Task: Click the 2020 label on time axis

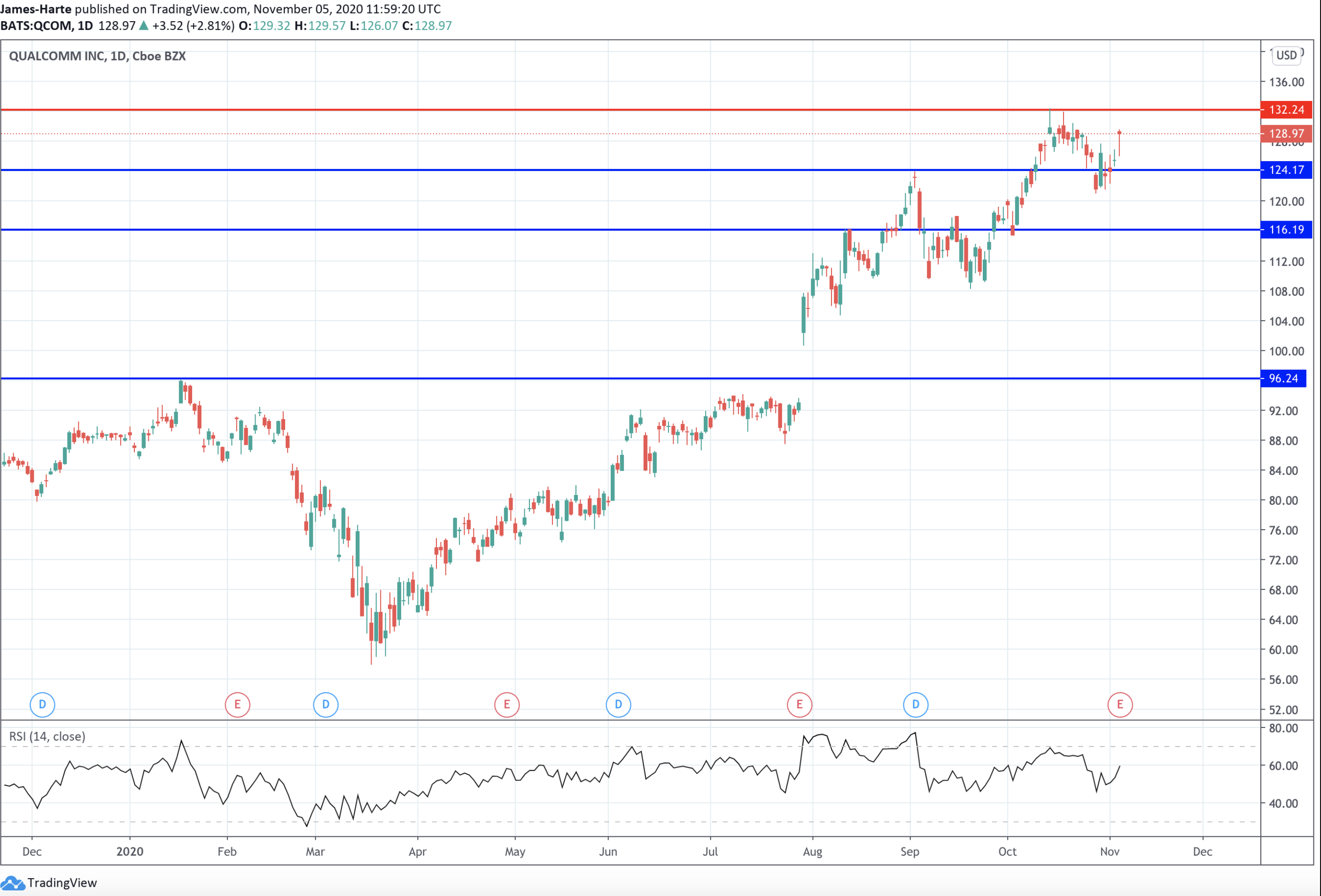Action: (130, 851)
